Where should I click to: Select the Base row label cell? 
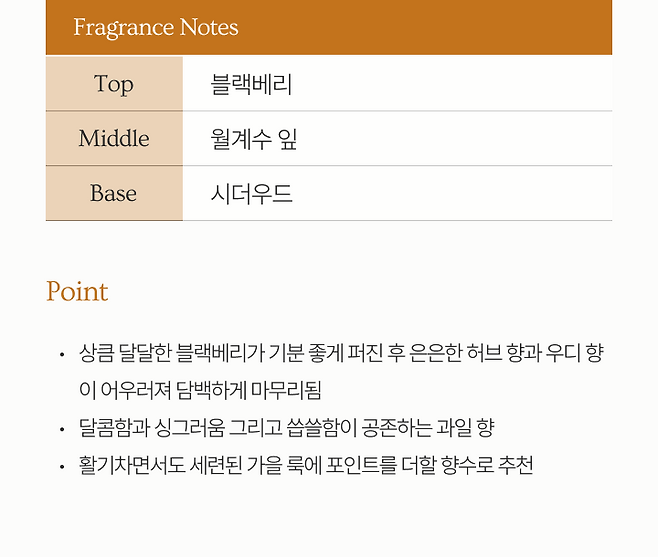point(113,193)
